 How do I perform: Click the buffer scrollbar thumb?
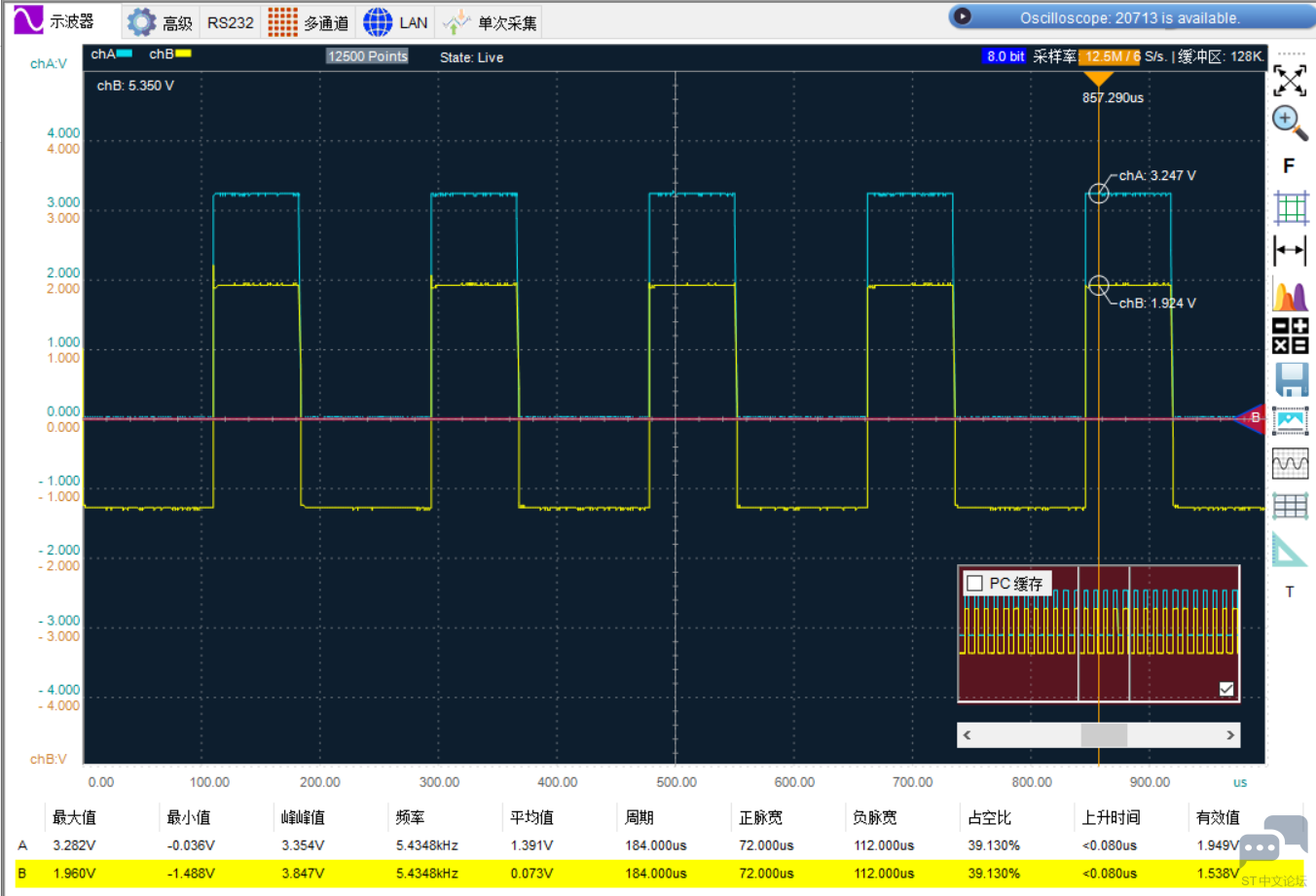1104,735
